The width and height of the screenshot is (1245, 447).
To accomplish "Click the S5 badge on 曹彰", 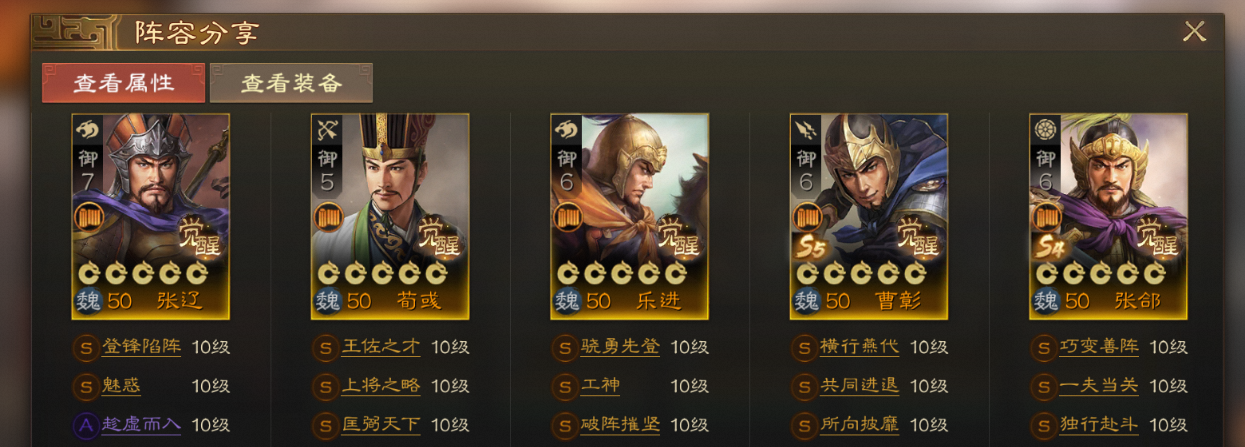I will click(808, 247).
